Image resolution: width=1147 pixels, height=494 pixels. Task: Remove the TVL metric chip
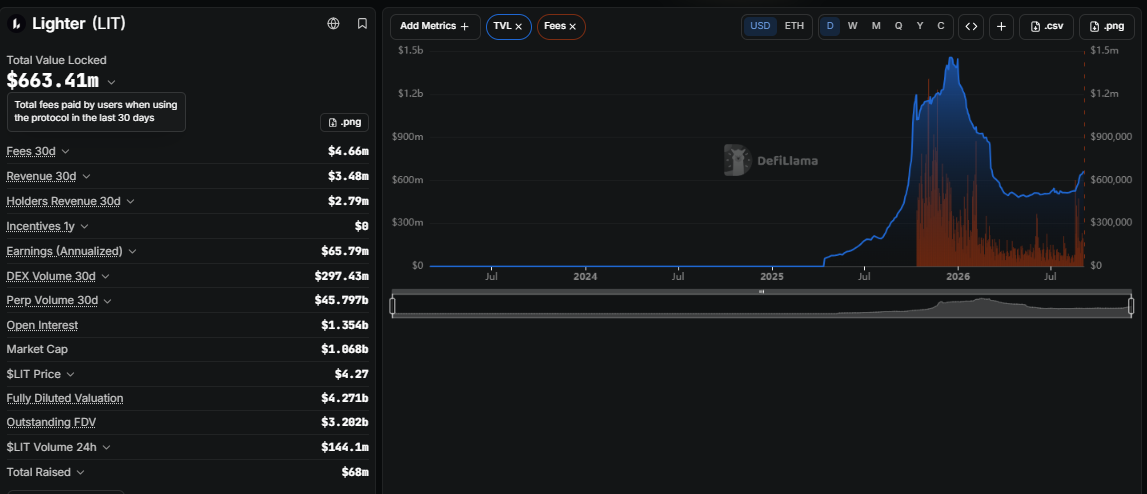coord(519,26)
